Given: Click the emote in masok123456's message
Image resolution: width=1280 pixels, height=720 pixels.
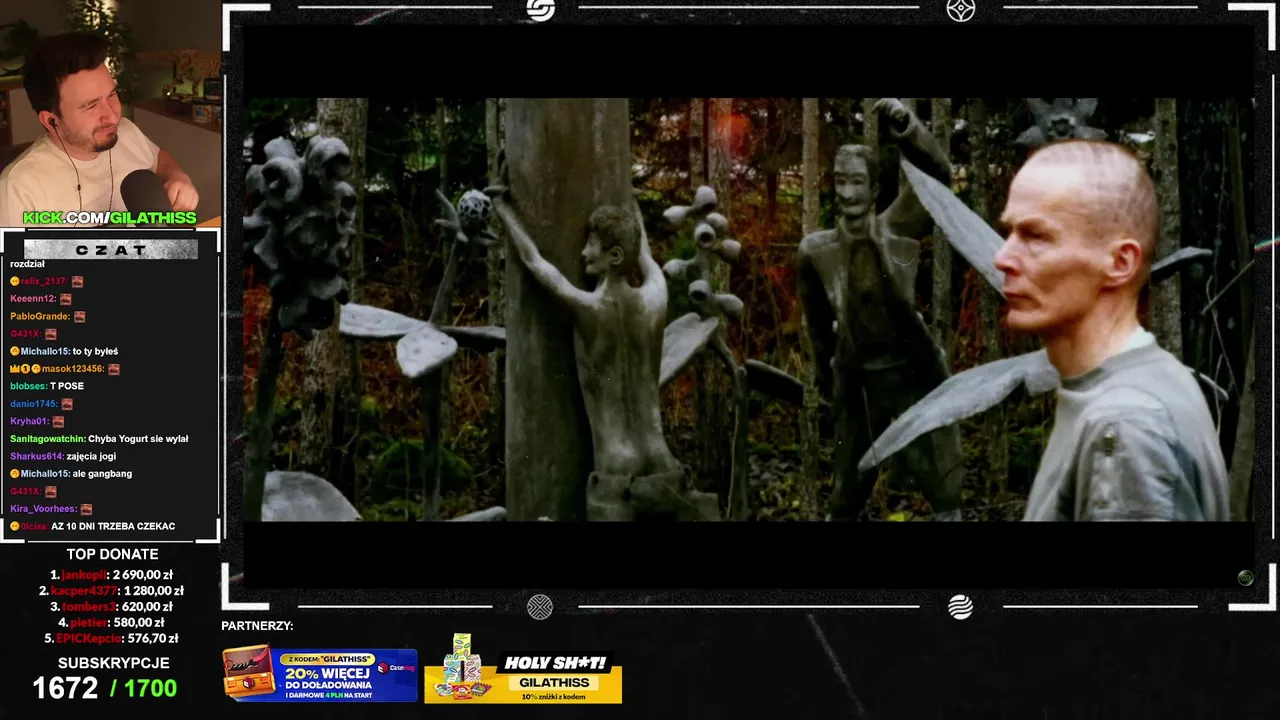Looking at the screenshot, I should pos(114,369).
